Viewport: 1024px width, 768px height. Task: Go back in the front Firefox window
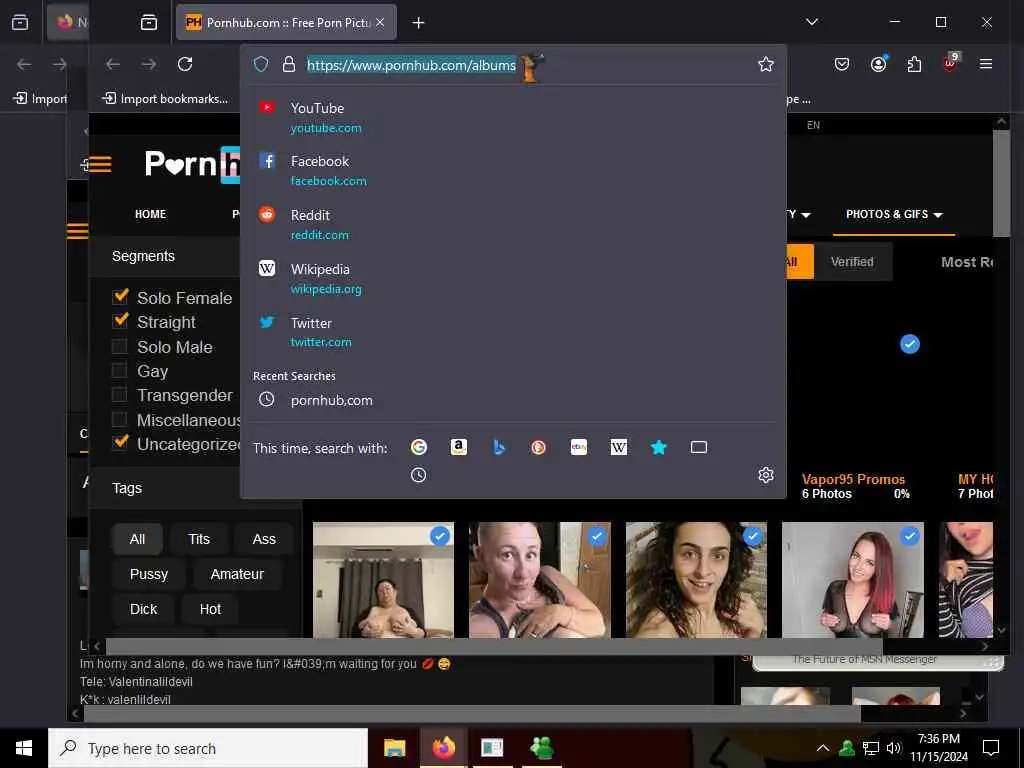[x=113, y=64]
